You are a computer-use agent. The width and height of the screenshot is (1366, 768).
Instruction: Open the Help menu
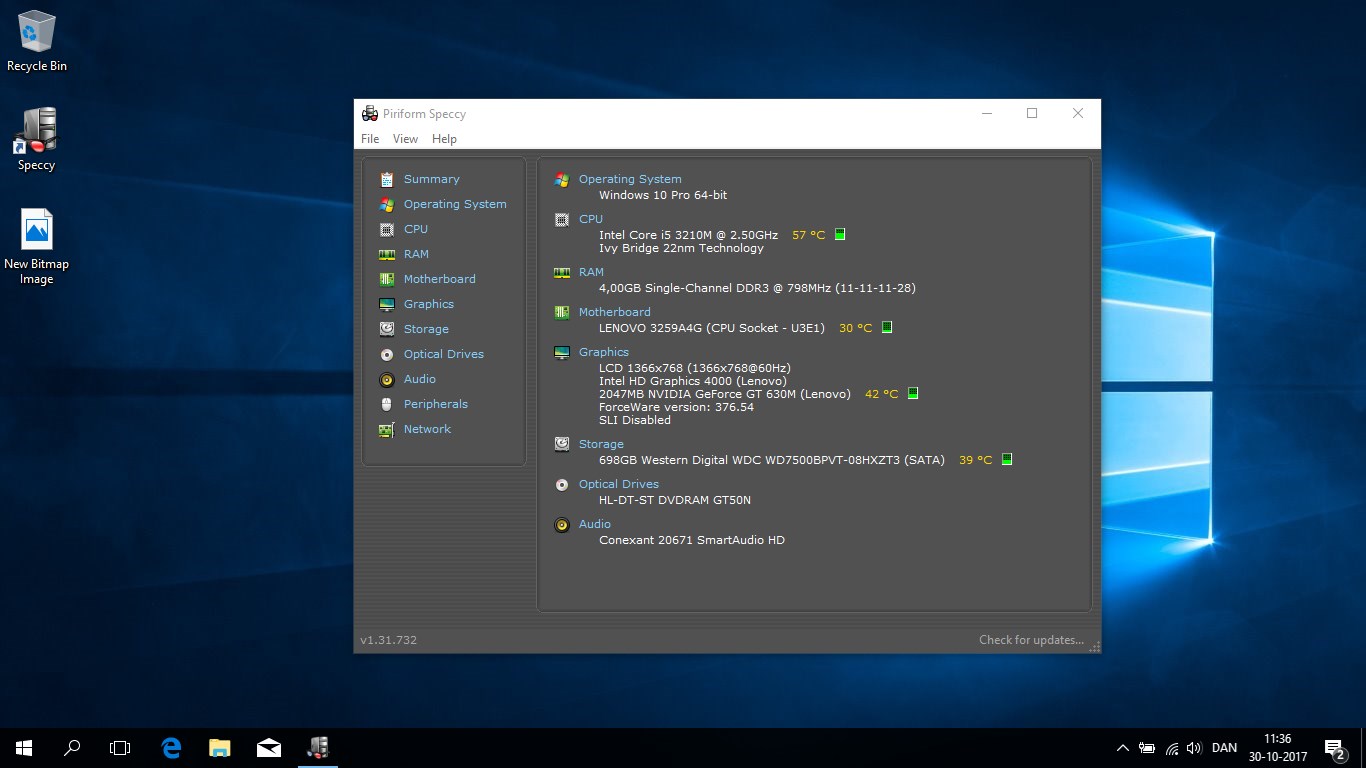click(x=444, y=139)
